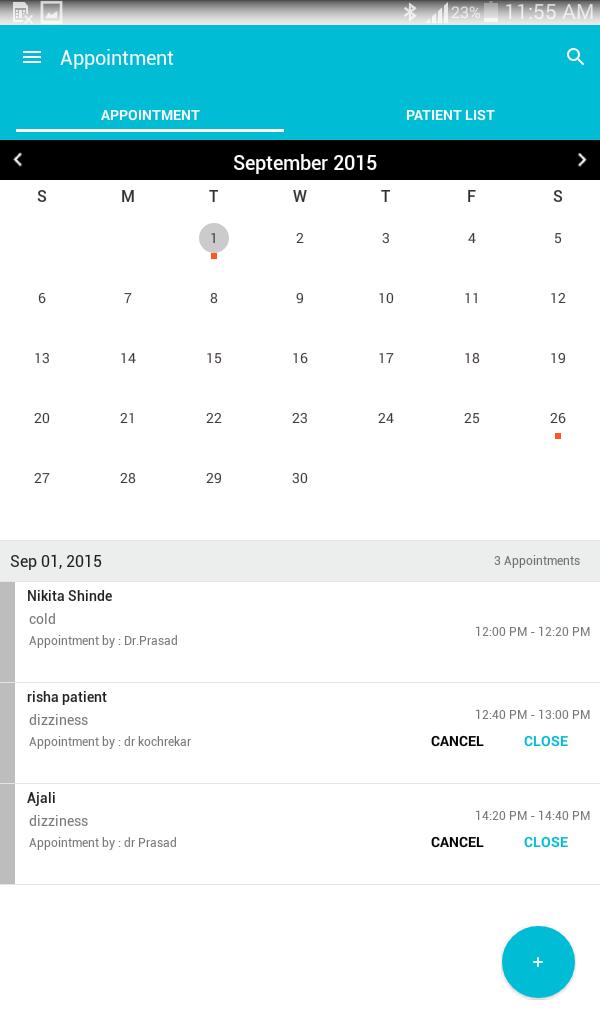
Task: Select September 1 on the calendar
Action: coord(214,238)
